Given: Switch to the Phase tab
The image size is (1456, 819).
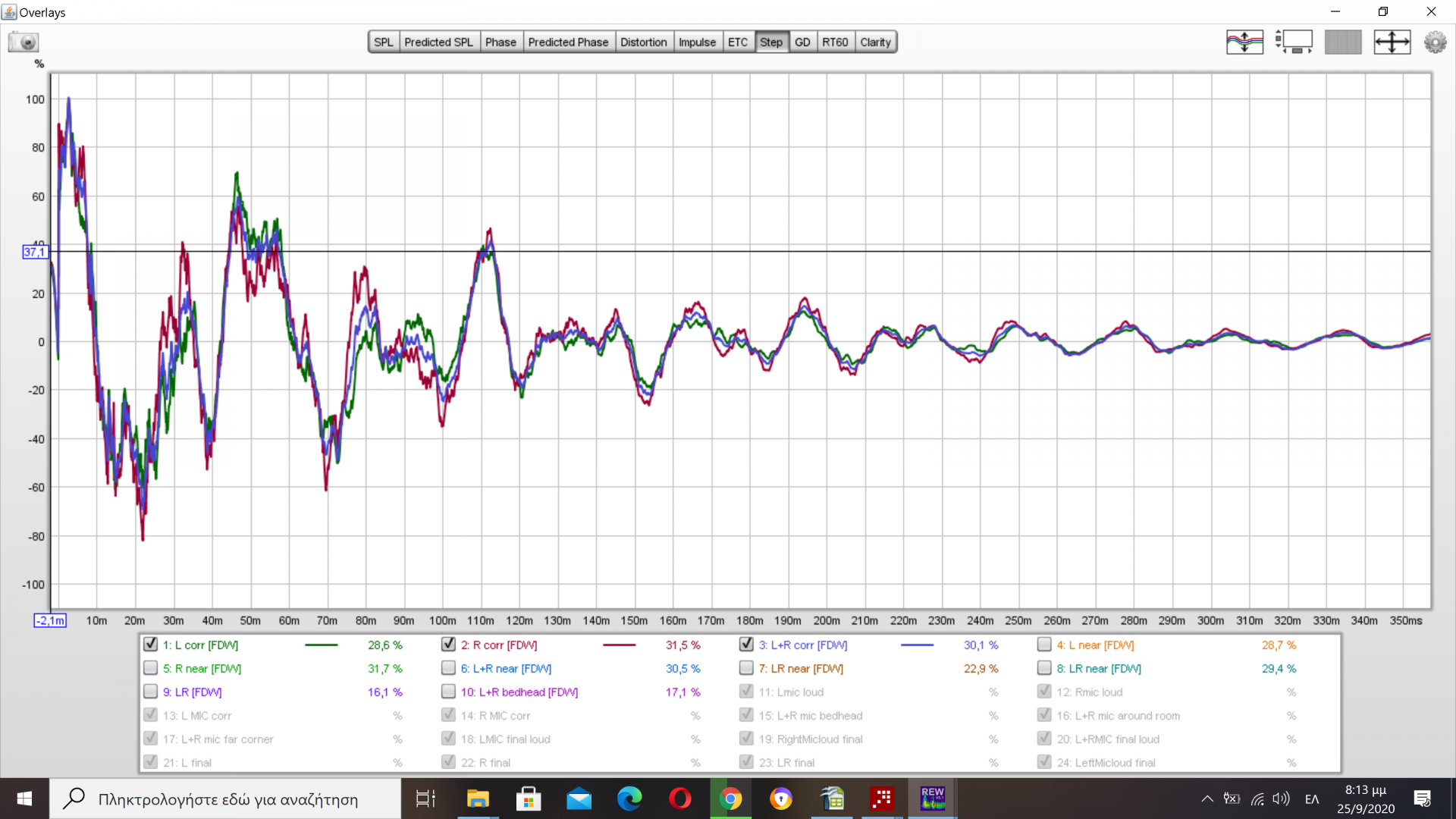Looking at the screenshot, I should point(500,42).
